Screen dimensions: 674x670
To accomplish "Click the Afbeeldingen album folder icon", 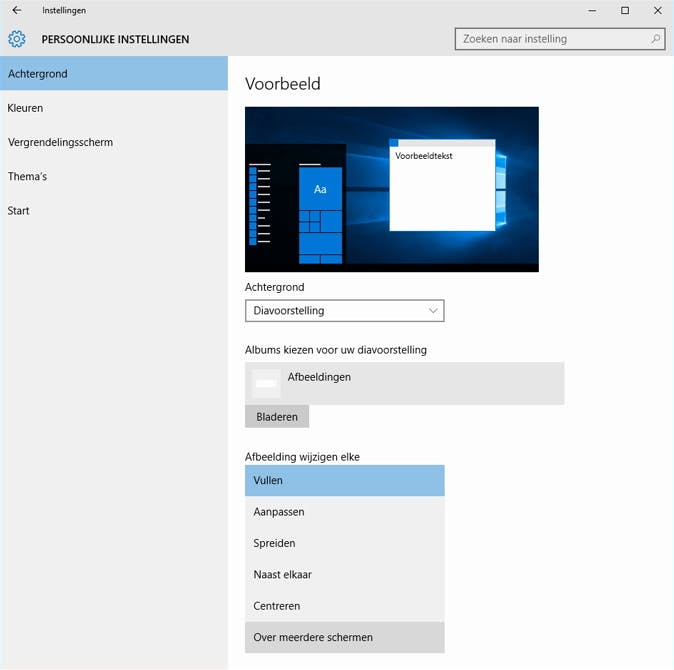I will click(266, 383).
